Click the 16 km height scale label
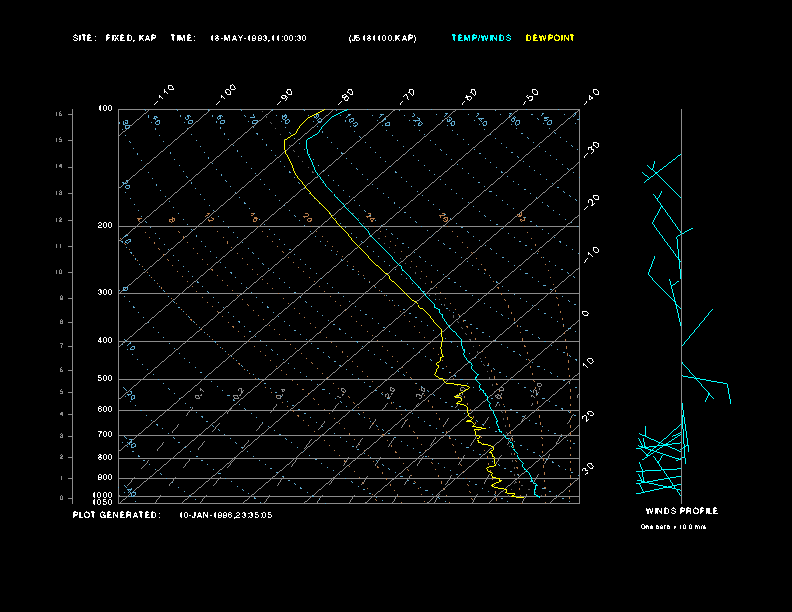Viewport: 792px width, 612px height. click(60, 114)
